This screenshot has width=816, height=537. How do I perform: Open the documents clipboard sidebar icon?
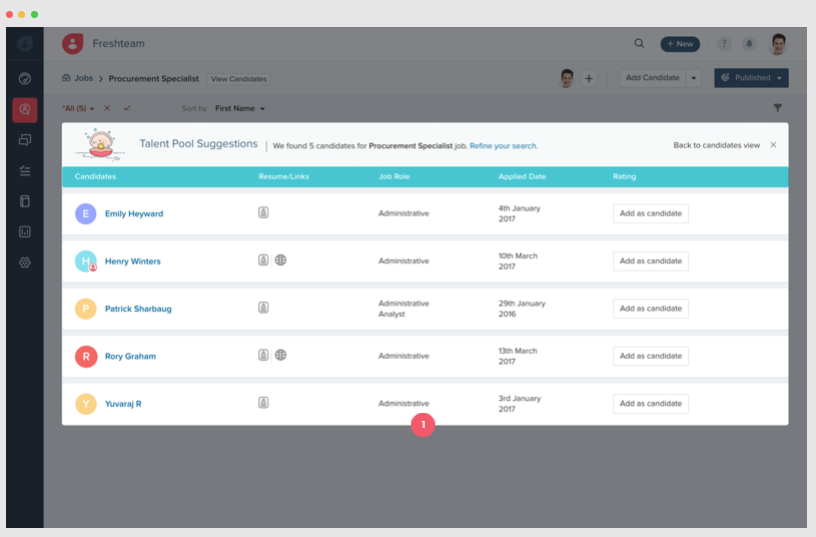click(24, 201)
